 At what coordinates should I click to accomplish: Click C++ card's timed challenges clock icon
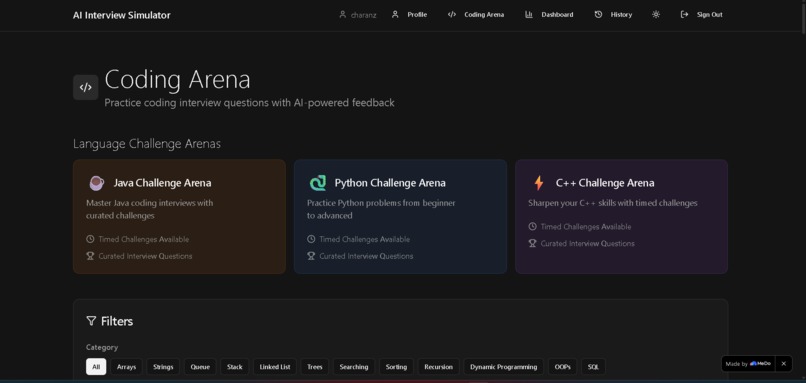pos(532,227)
